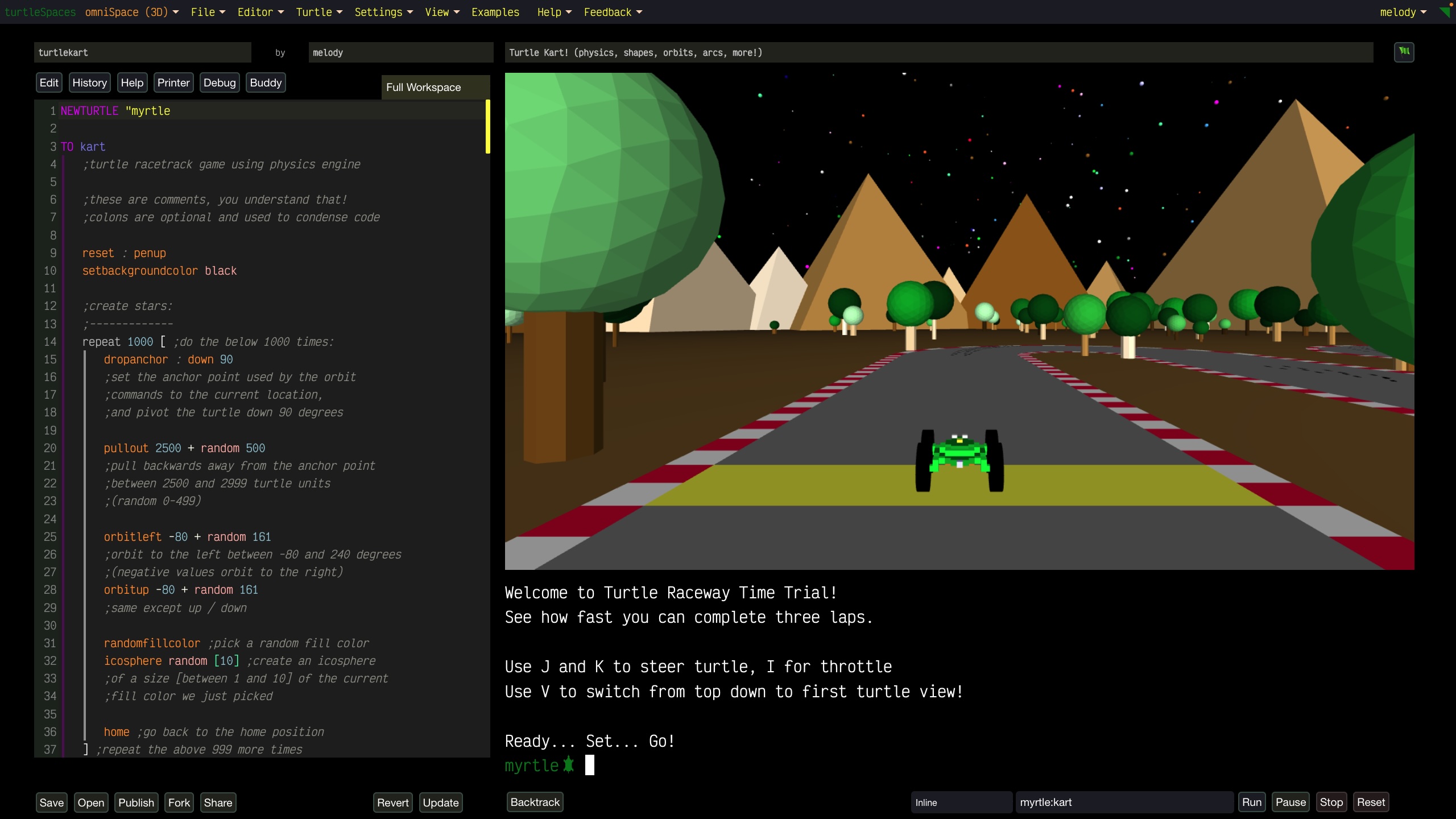Click the green flag icon button
The image size is (1456, 819).
tap(1404, 52)
